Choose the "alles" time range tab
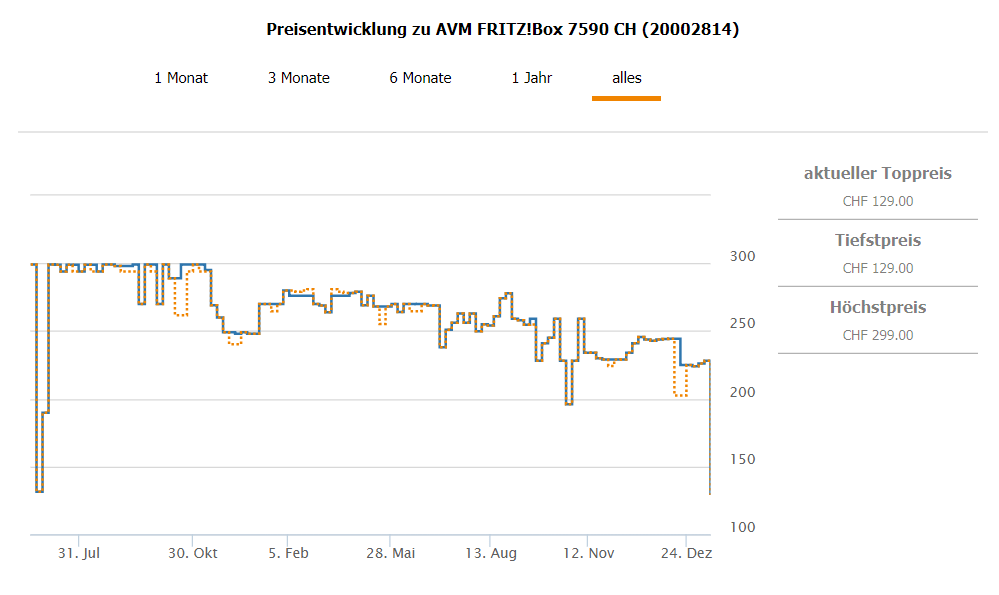The image size is (999, 595). (627, 78)
